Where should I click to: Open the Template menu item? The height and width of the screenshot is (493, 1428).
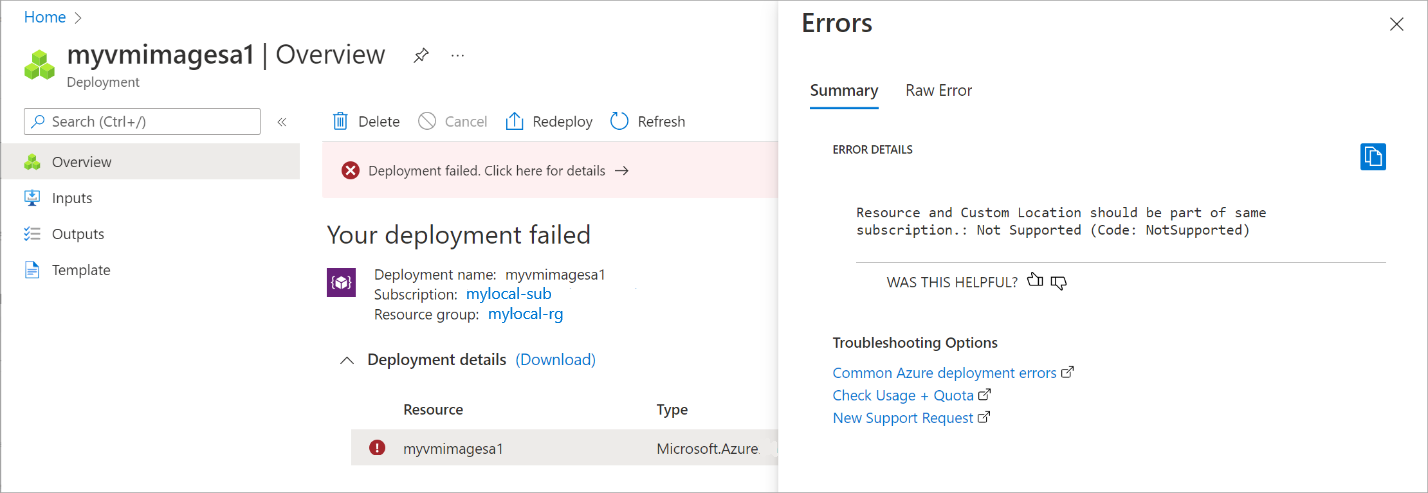pos(81,270)
